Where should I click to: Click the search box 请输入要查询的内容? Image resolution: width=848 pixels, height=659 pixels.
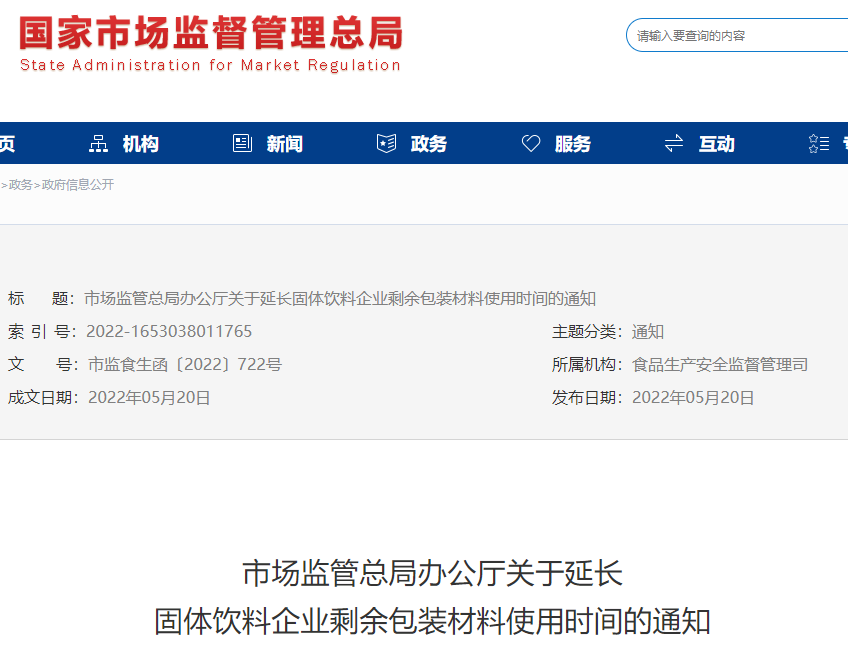[x=737, y=36]
